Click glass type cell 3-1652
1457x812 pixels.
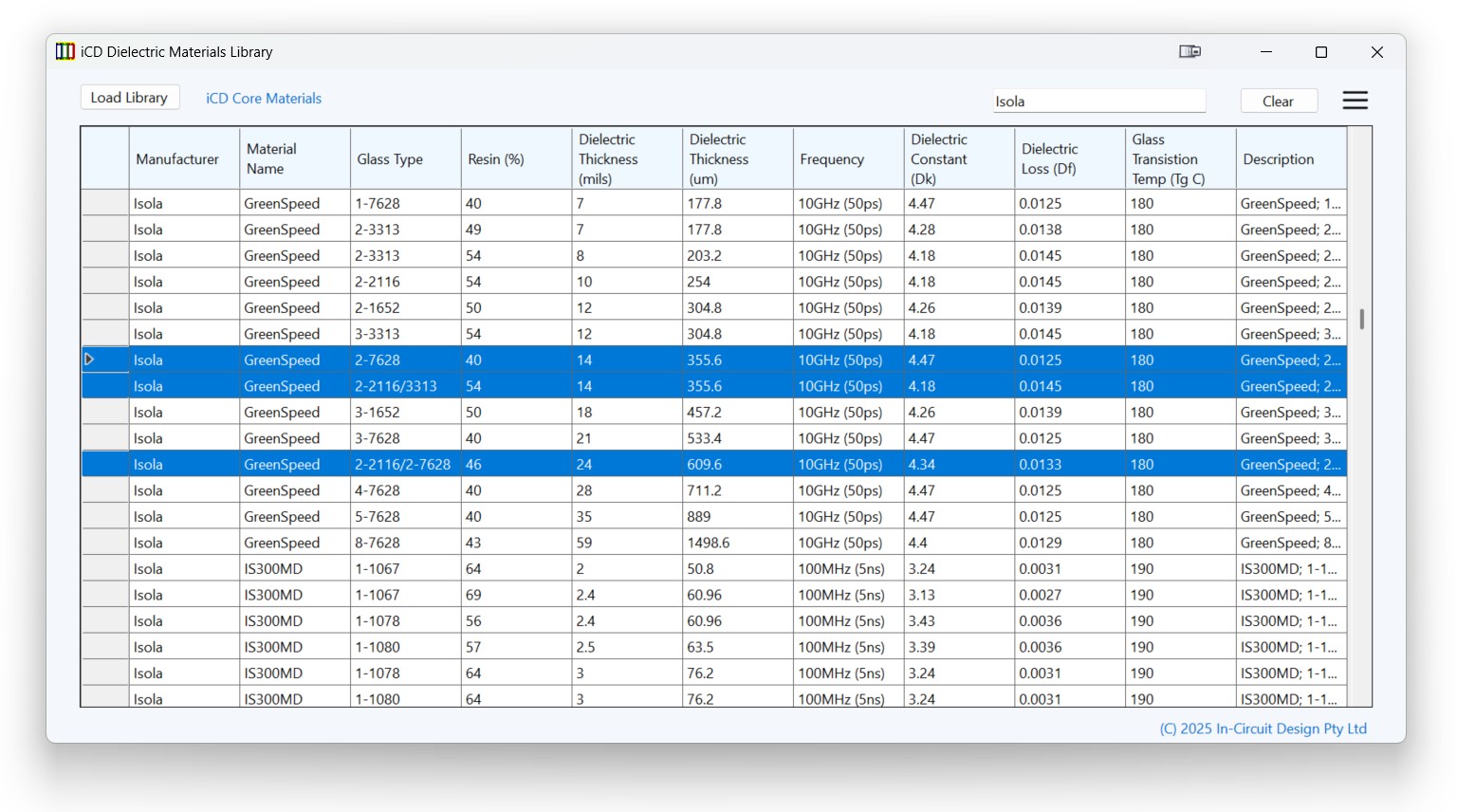406,412
